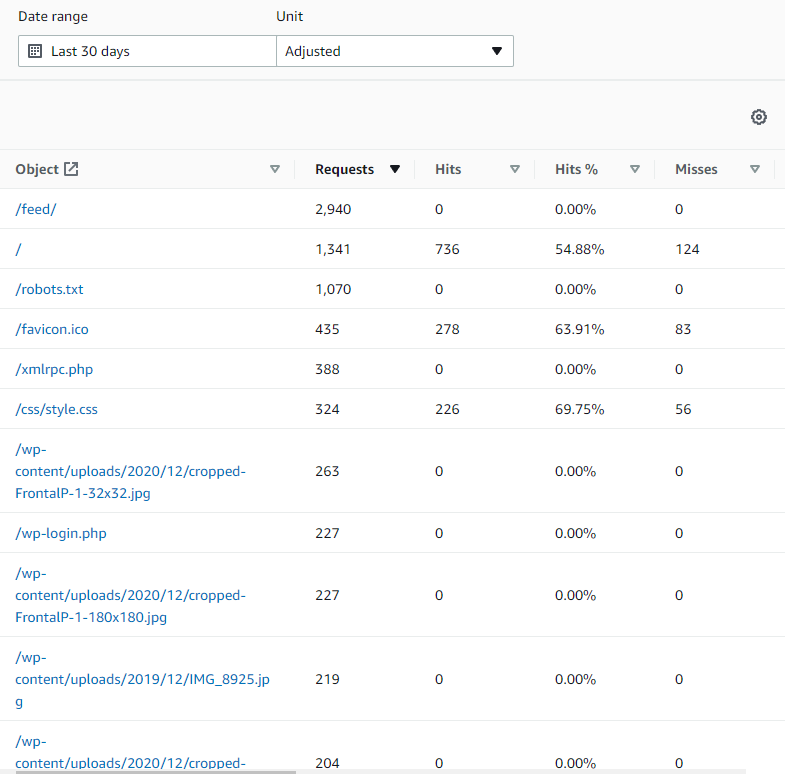This screenshot has width=785, height=774.
Task: Select the 2,940 requests value
Action: [x=333, y=209]
